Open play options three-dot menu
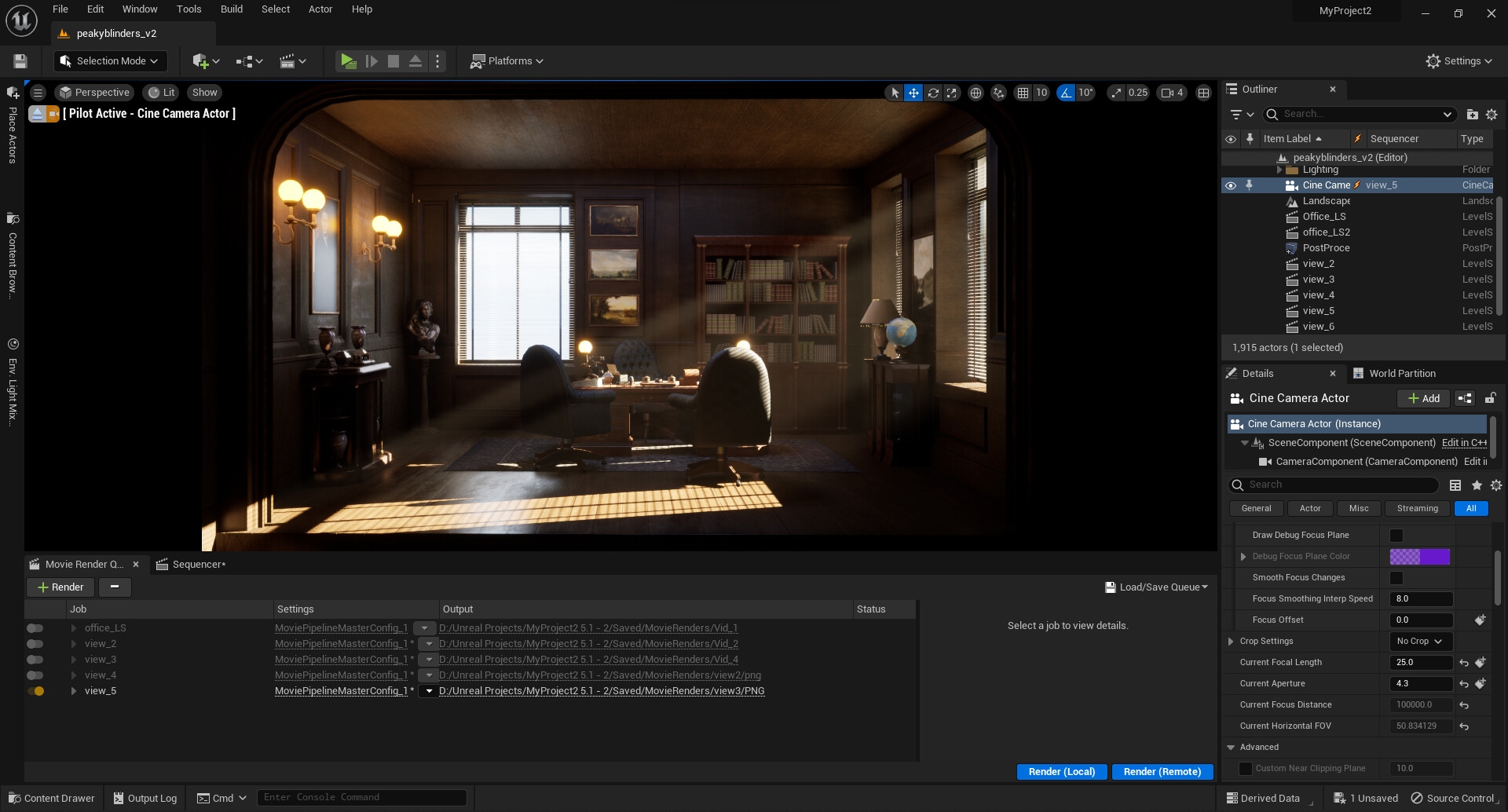The width and height of the screenshot is (1508, 812). click(437, 61)
